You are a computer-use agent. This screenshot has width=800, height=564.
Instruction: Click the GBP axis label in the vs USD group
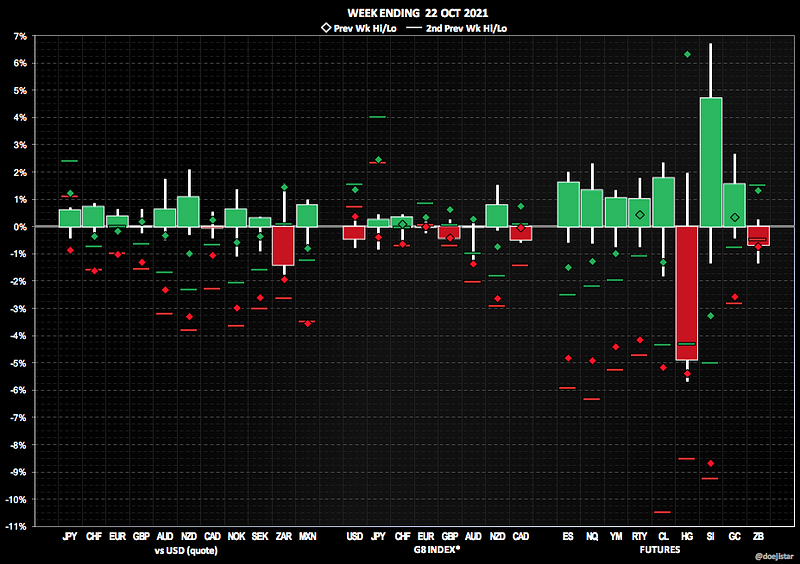[x=141, y=536]
